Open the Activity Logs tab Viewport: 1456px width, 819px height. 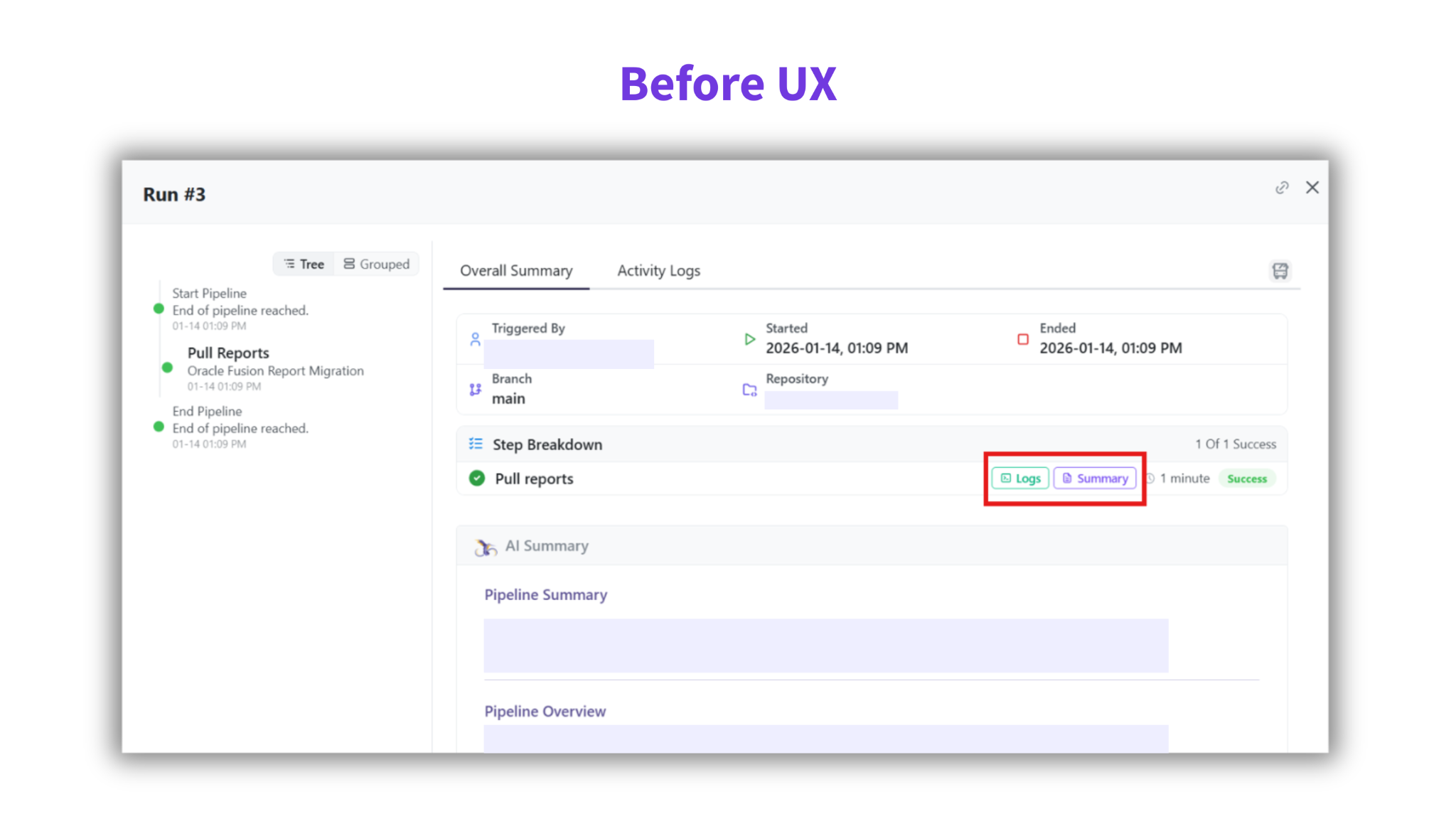click(658, 271)
